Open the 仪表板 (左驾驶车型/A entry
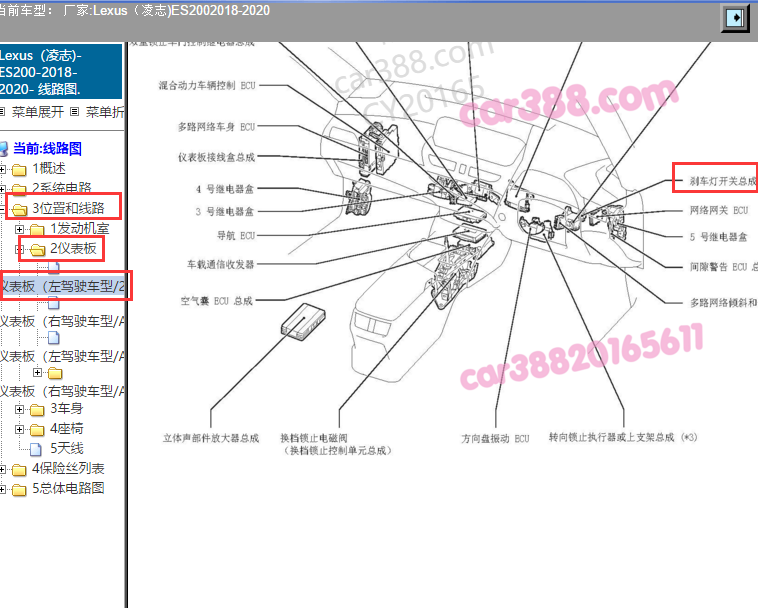758x608 pixels. [x=62, y=356]
